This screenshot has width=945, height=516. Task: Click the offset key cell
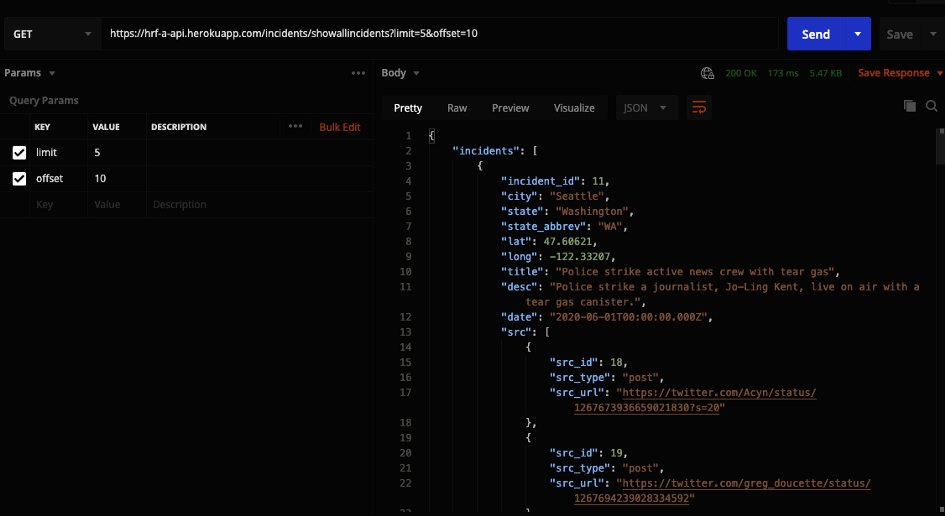[x=58, y=178]
